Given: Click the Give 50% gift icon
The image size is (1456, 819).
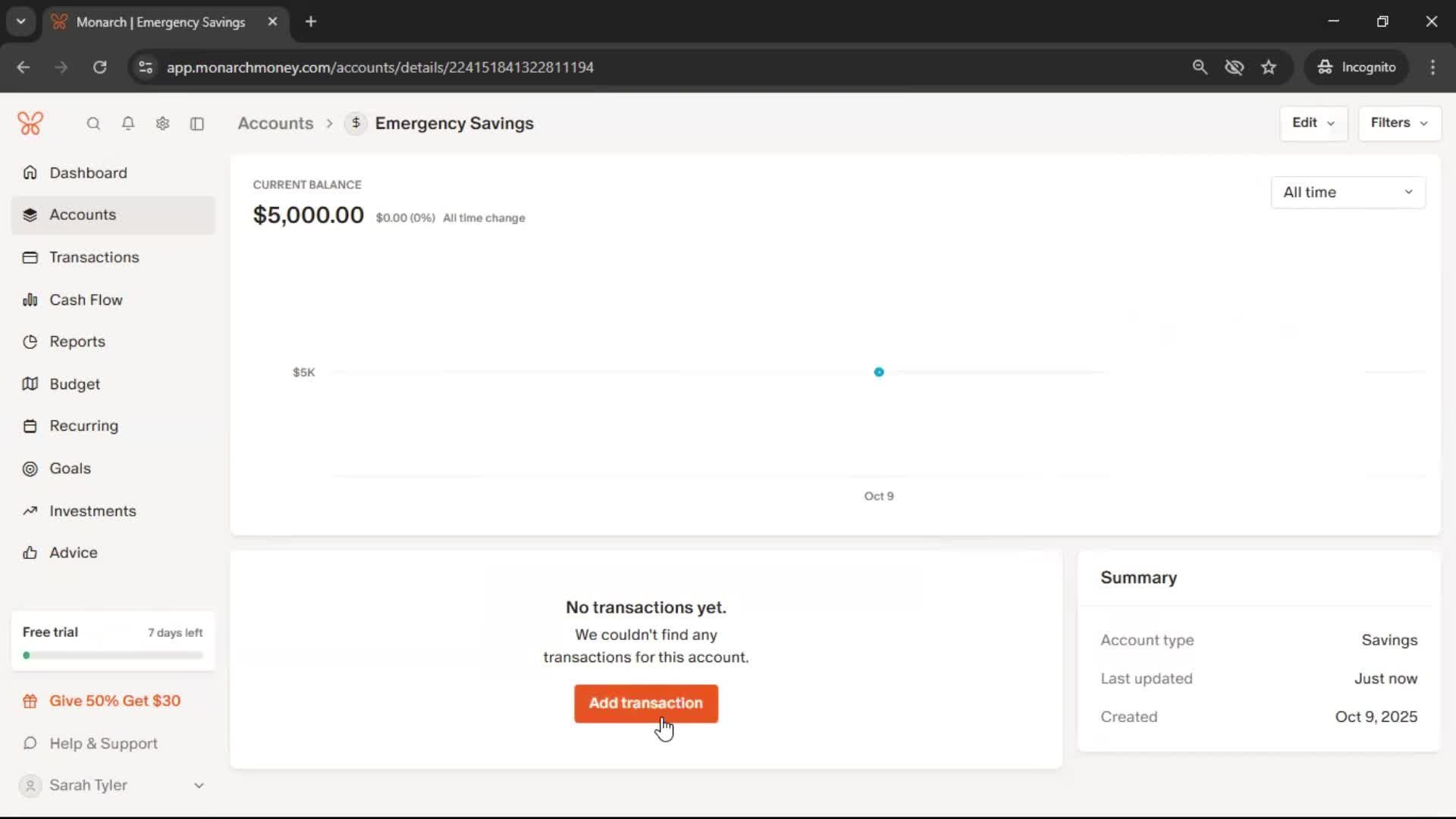Looking at the screenshot, I should click(x=30, y=701).
